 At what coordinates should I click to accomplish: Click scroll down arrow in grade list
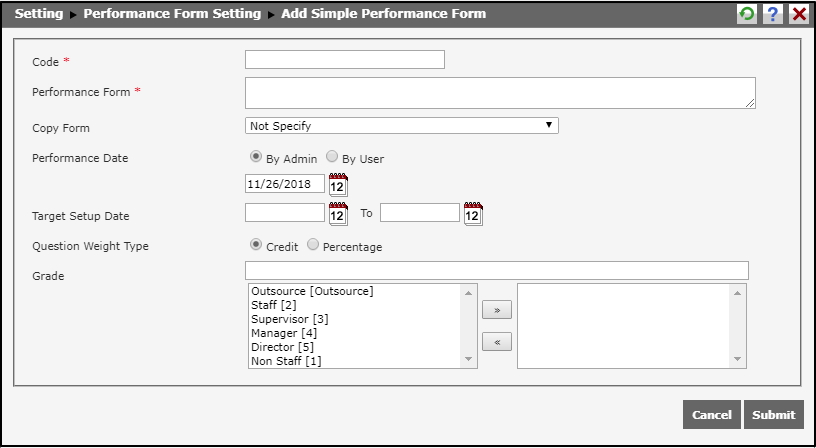(468, 359)
